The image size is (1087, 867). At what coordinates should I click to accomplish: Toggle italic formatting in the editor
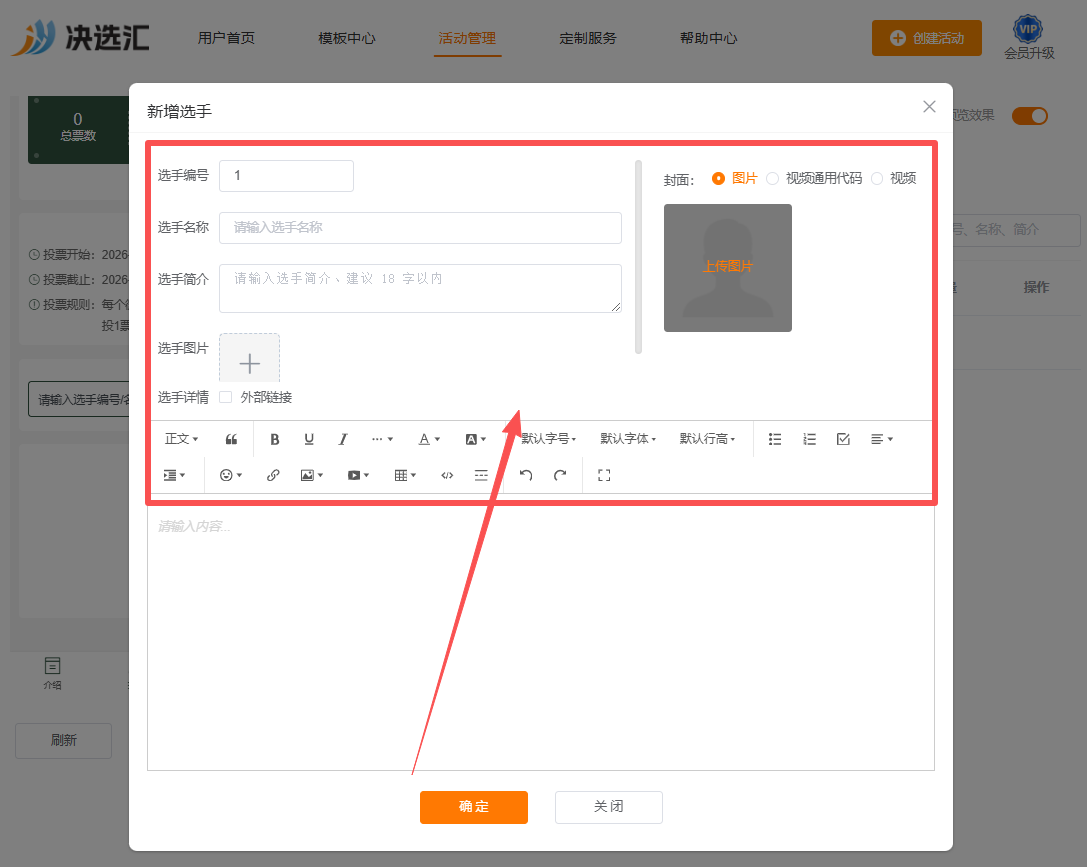coord(342,439)
